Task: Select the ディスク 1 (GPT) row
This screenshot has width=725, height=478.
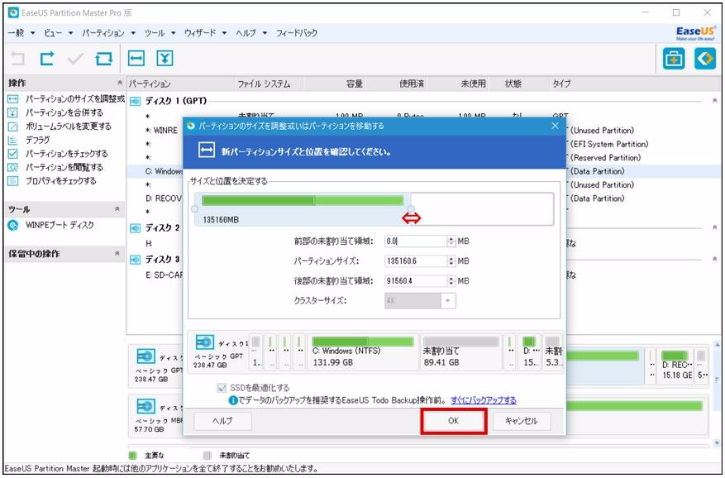Action: [x=176, y=101]
